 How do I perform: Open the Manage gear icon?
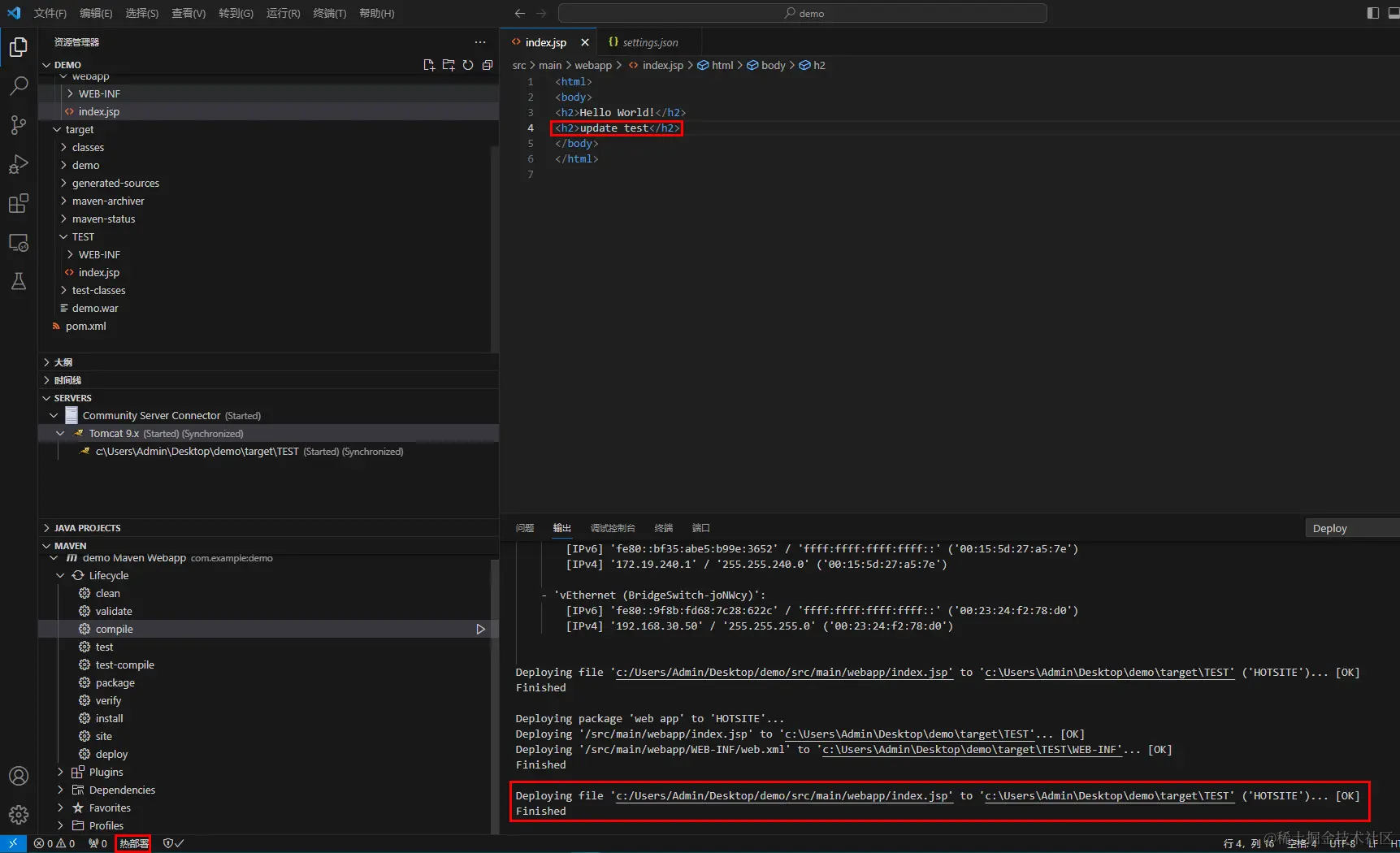click(x=19, y=814)
